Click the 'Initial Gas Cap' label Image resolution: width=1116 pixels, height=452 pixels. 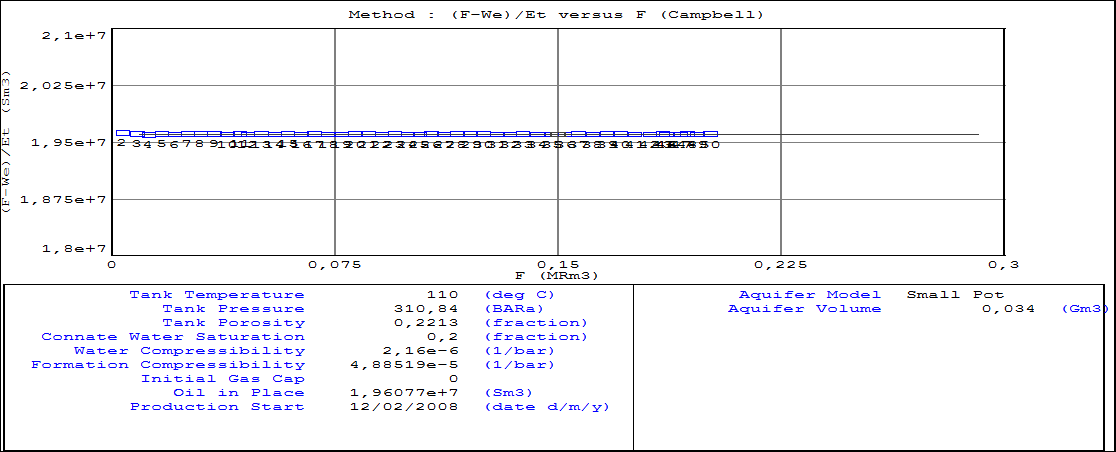(222, 379)
